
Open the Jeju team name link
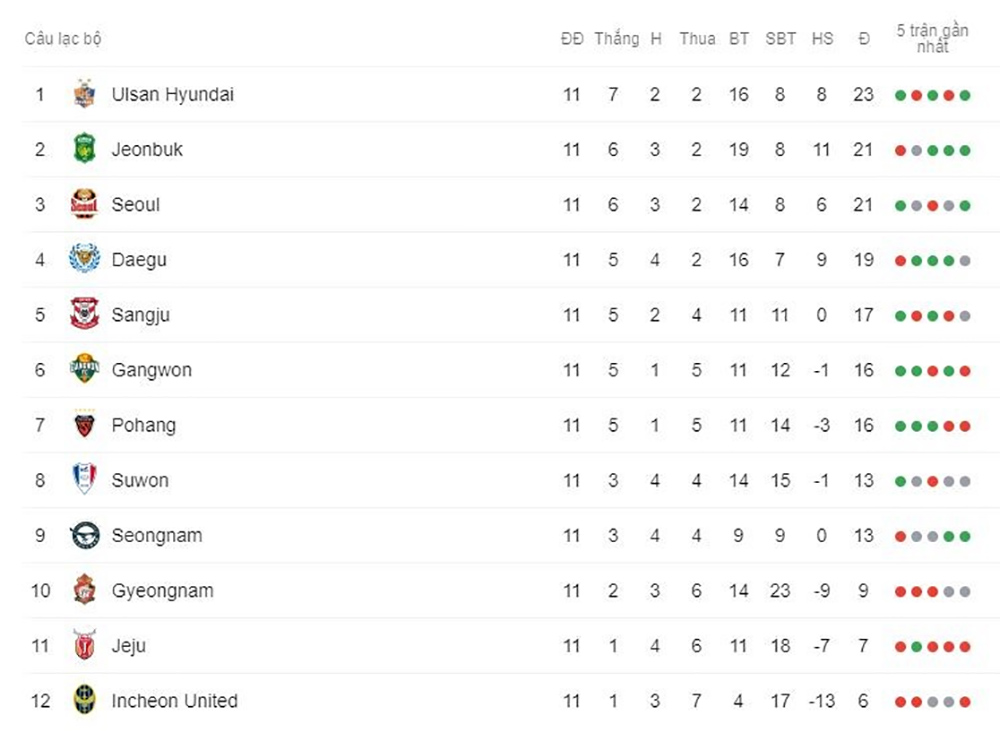[x=129, y=645]
